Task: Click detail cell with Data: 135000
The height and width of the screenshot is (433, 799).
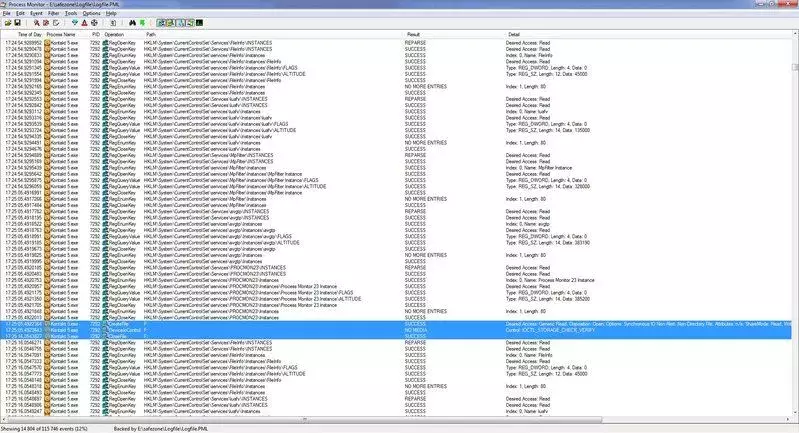Action: (548, 130)
